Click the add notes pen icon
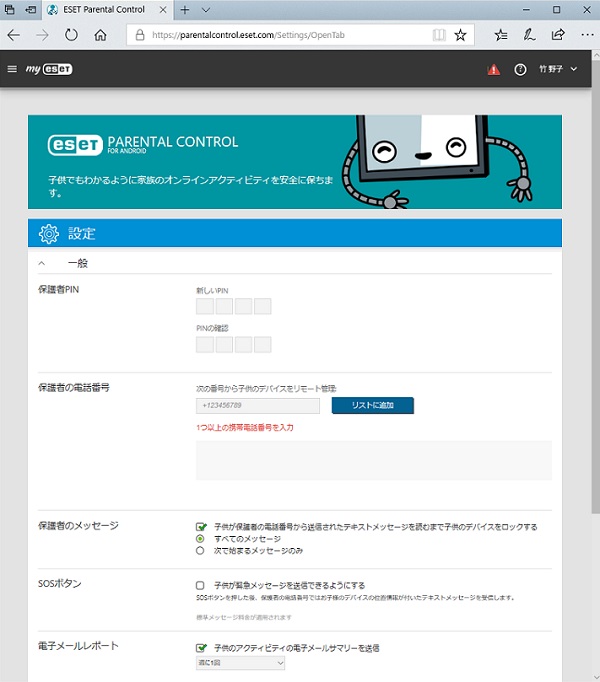This screenshot has height=682, width=600. pyautogui.click(x=529, y=35)
